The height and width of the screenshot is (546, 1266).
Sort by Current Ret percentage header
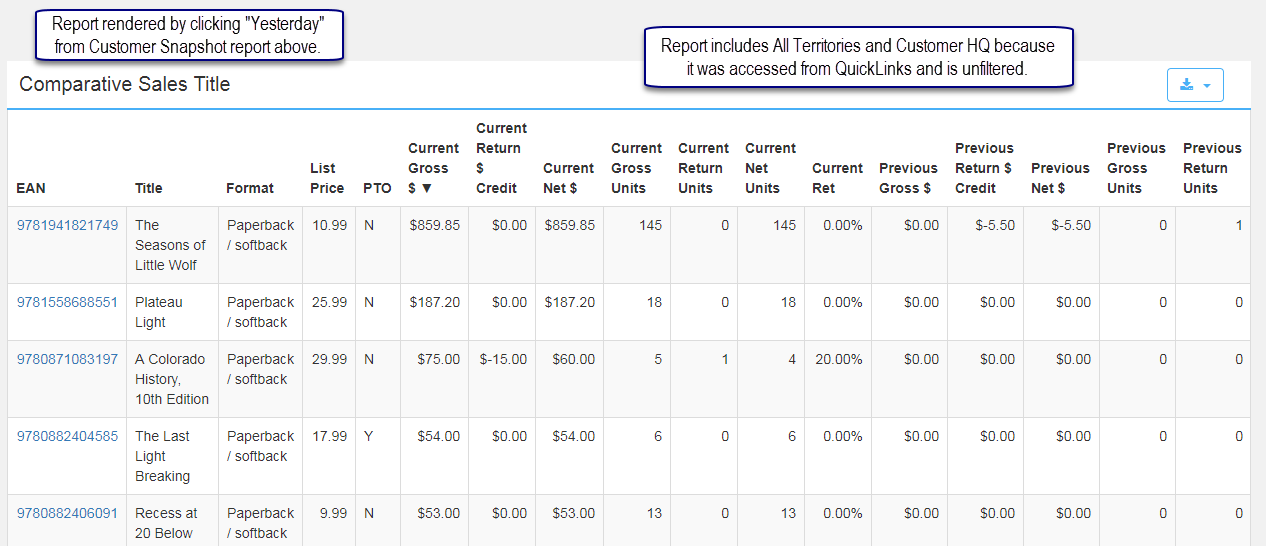838,178
